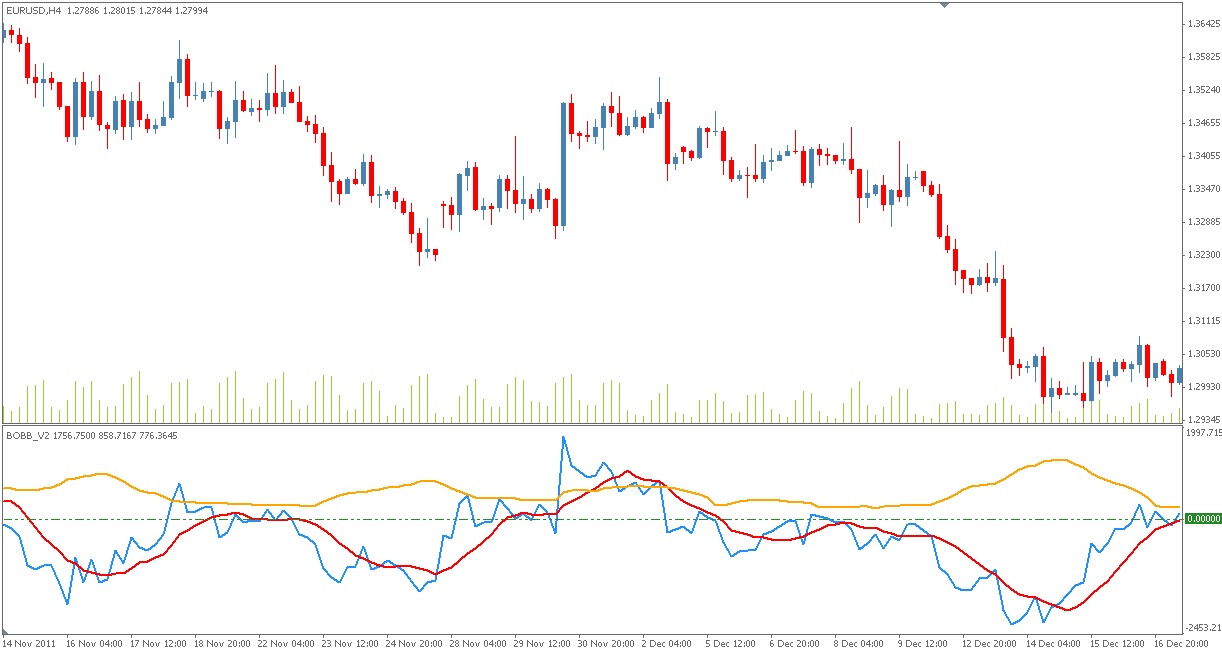Screen dimensions: 1222x652
Task: Click the 9 Dec 12:00 time label
Action: (x=924, y=644)
